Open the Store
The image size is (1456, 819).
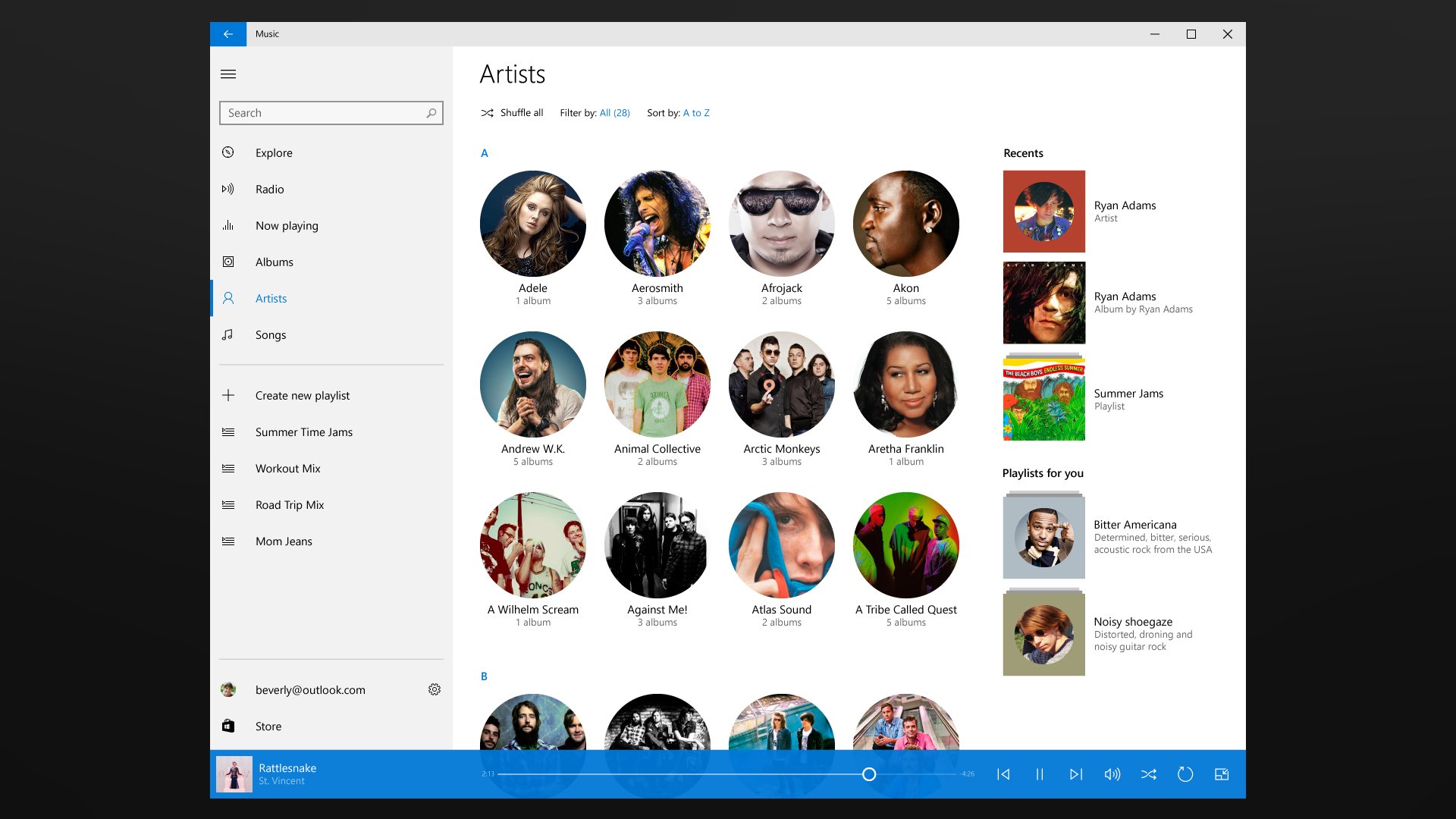(x=268, y=726)
